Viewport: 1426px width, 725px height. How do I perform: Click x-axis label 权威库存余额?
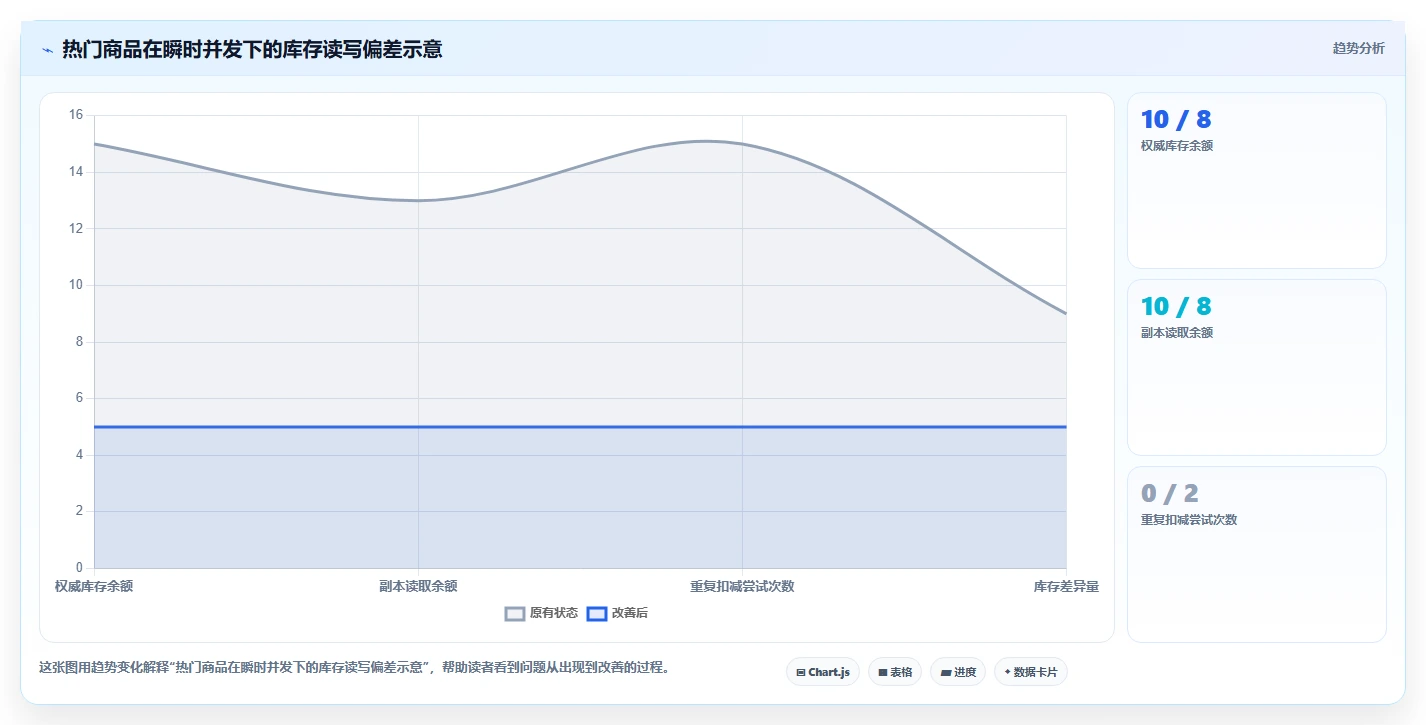pyautogui.click(x=94, y=586)
